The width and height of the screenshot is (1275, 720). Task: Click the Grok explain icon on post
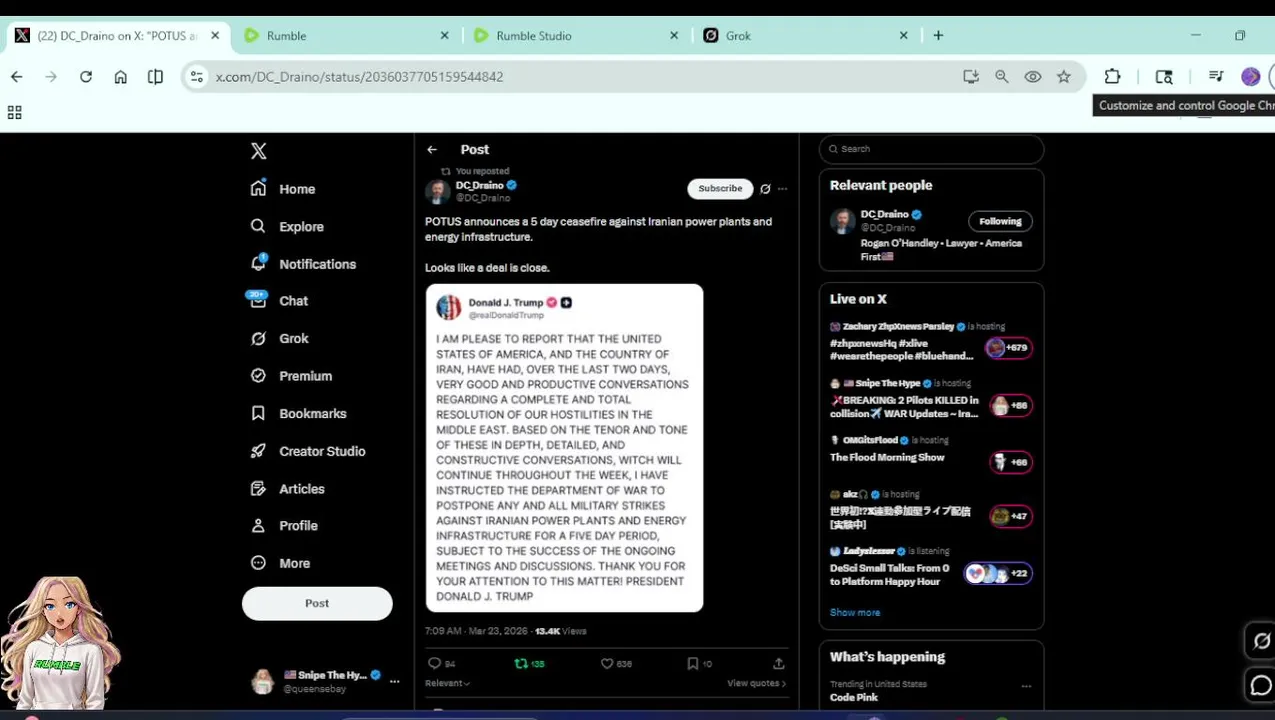(x=765, y=189)
